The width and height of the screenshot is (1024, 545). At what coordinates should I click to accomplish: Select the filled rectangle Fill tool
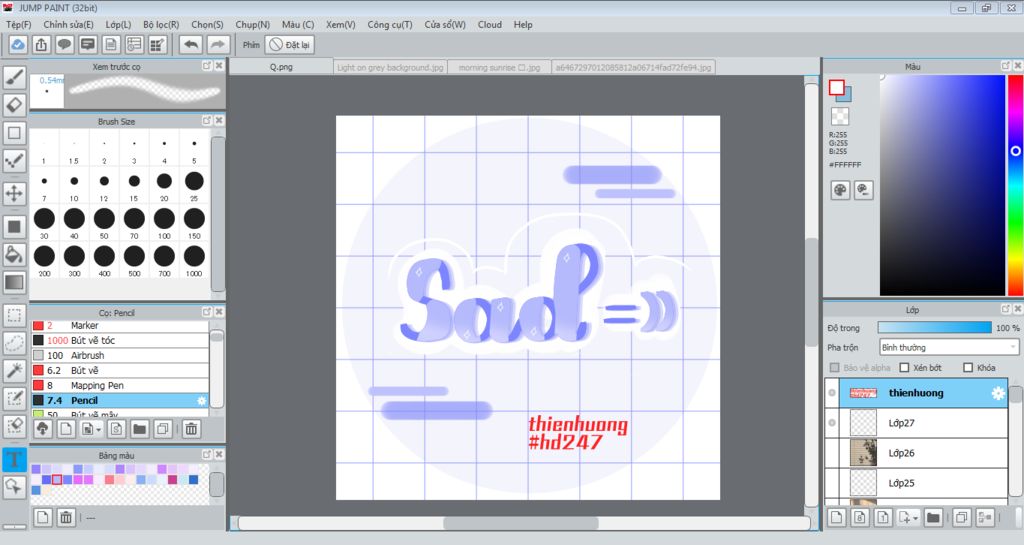pos(14,226)
